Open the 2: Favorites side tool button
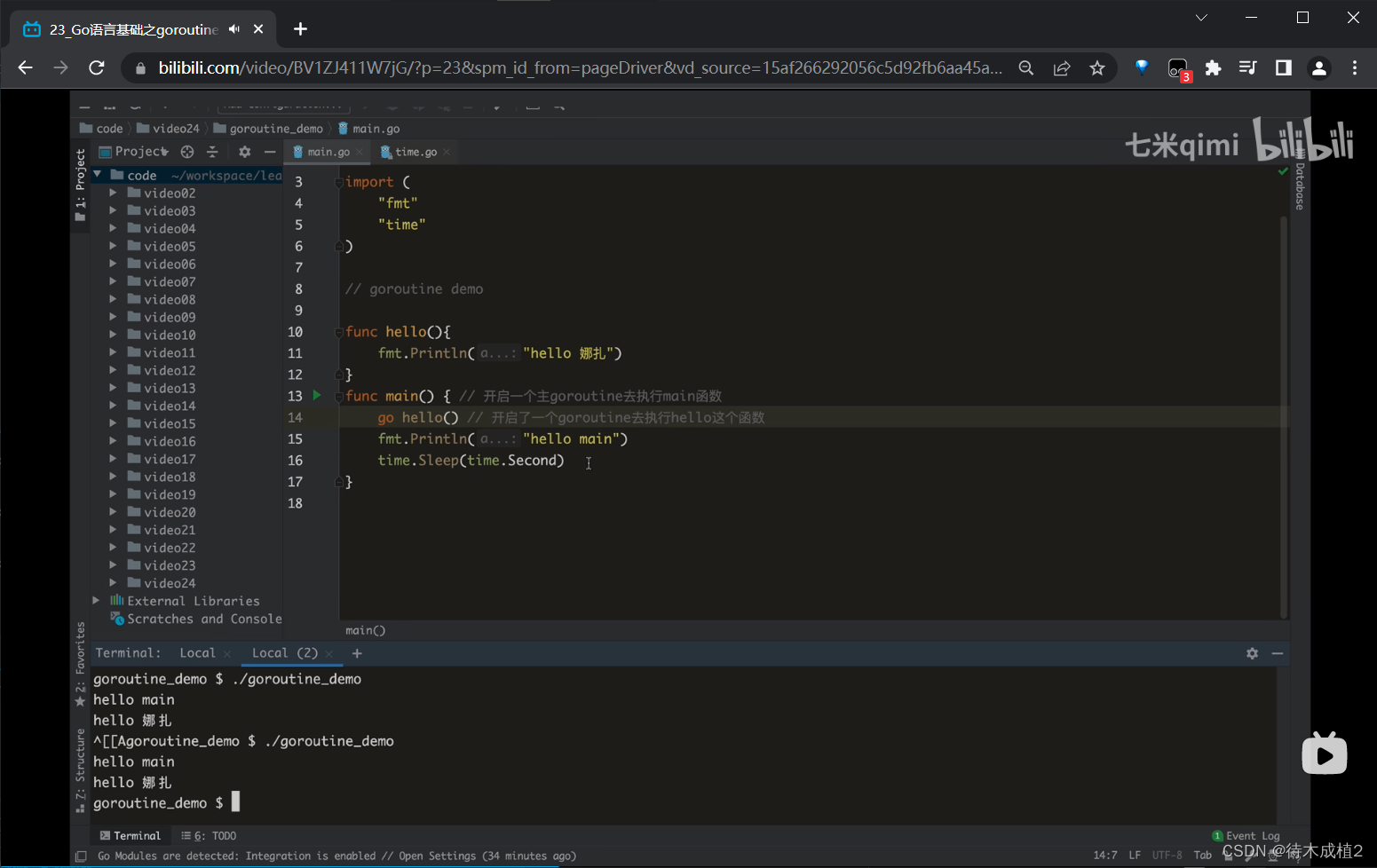The image size is (1377, 868). click(80, 664)
